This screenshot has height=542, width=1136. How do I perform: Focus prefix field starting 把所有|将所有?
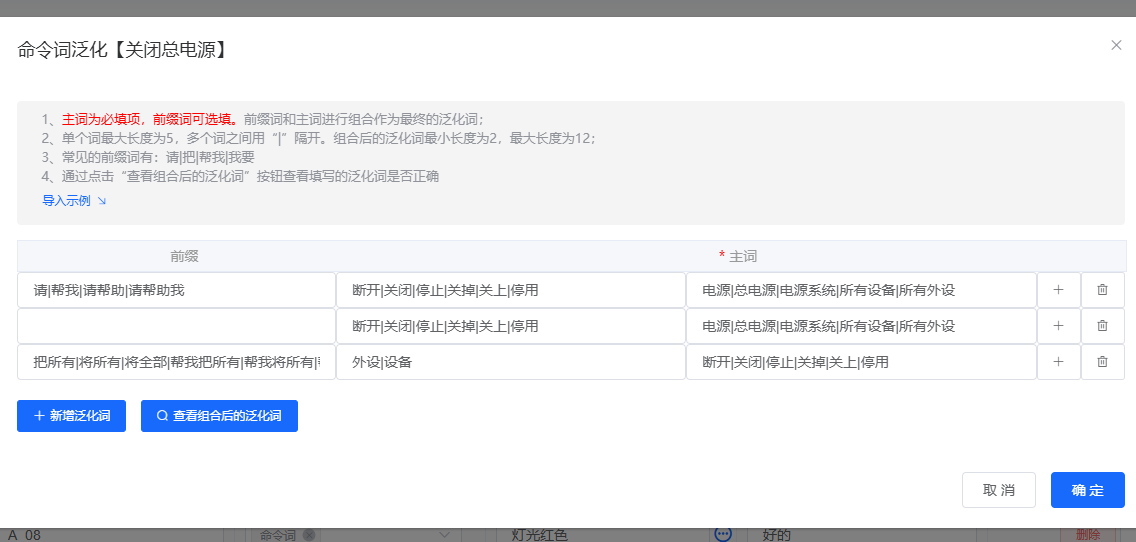177,362
